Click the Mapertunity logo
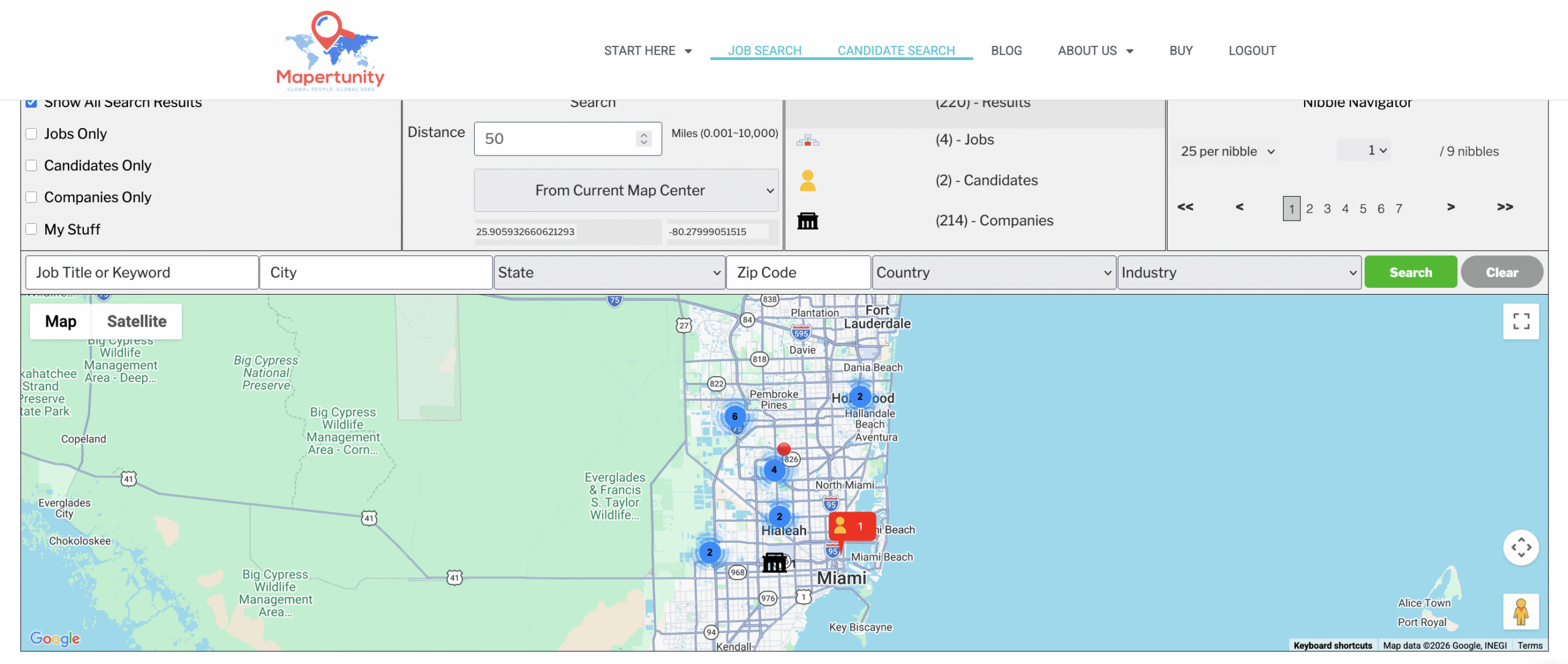Viewport: 1568px width, 664px height. pos(330,51)
